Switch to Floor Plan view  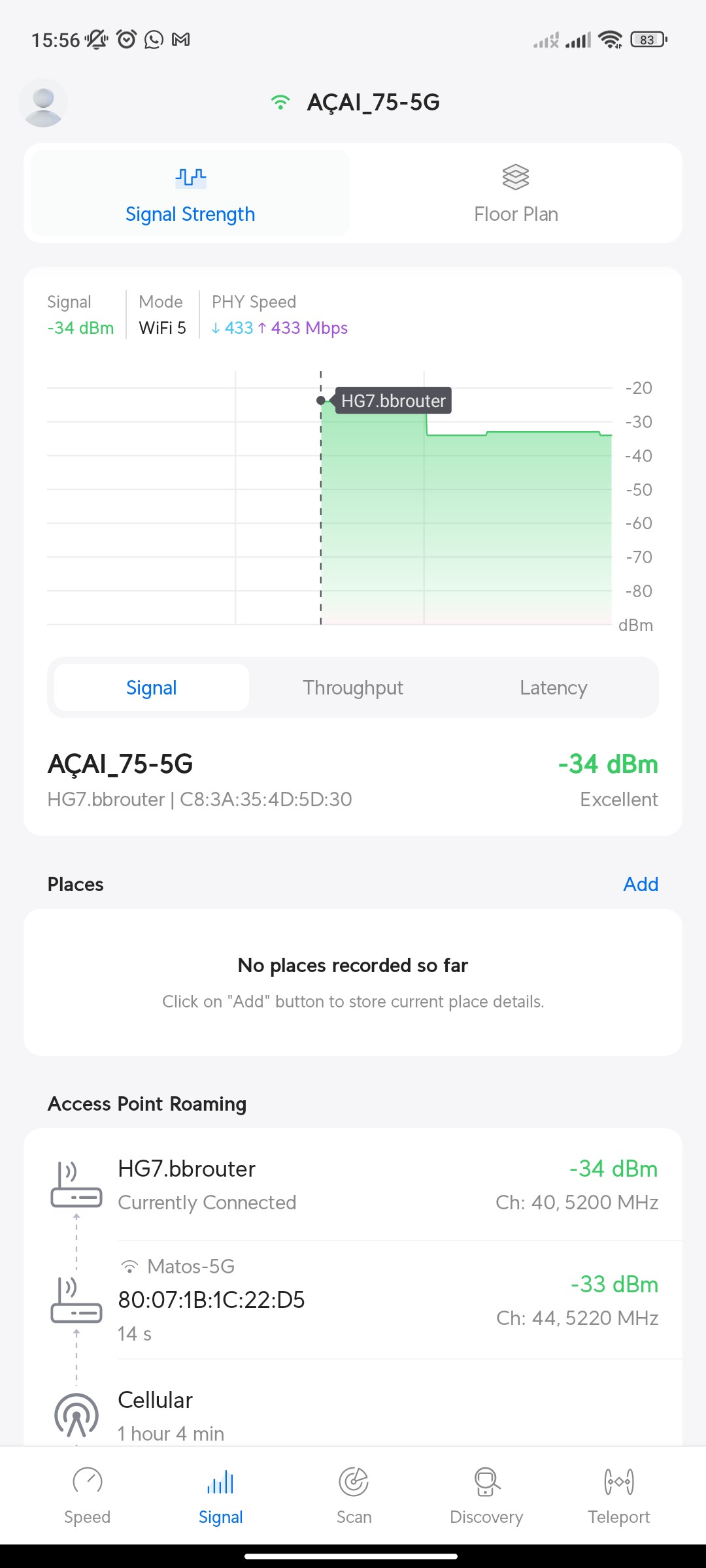[516, 193]
